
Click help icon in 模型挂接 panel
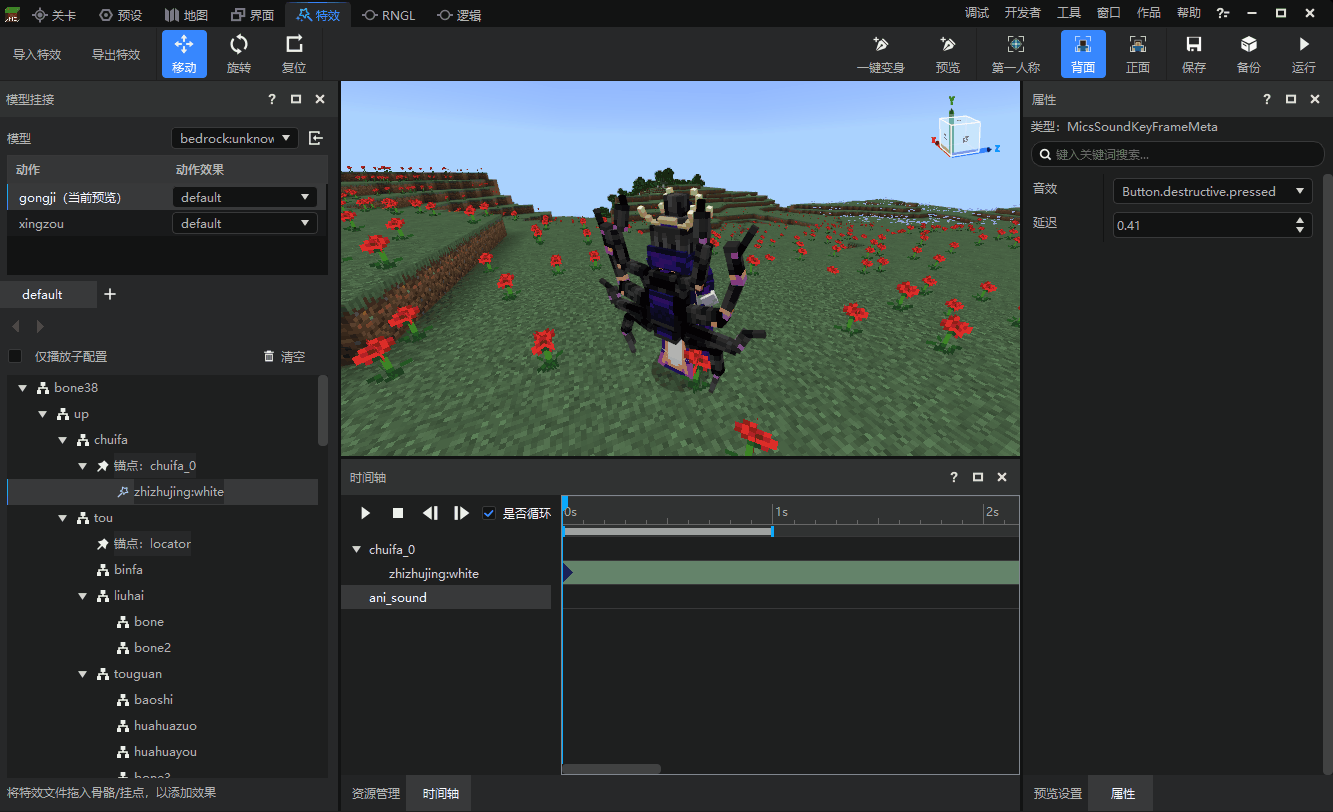(272, 99)
